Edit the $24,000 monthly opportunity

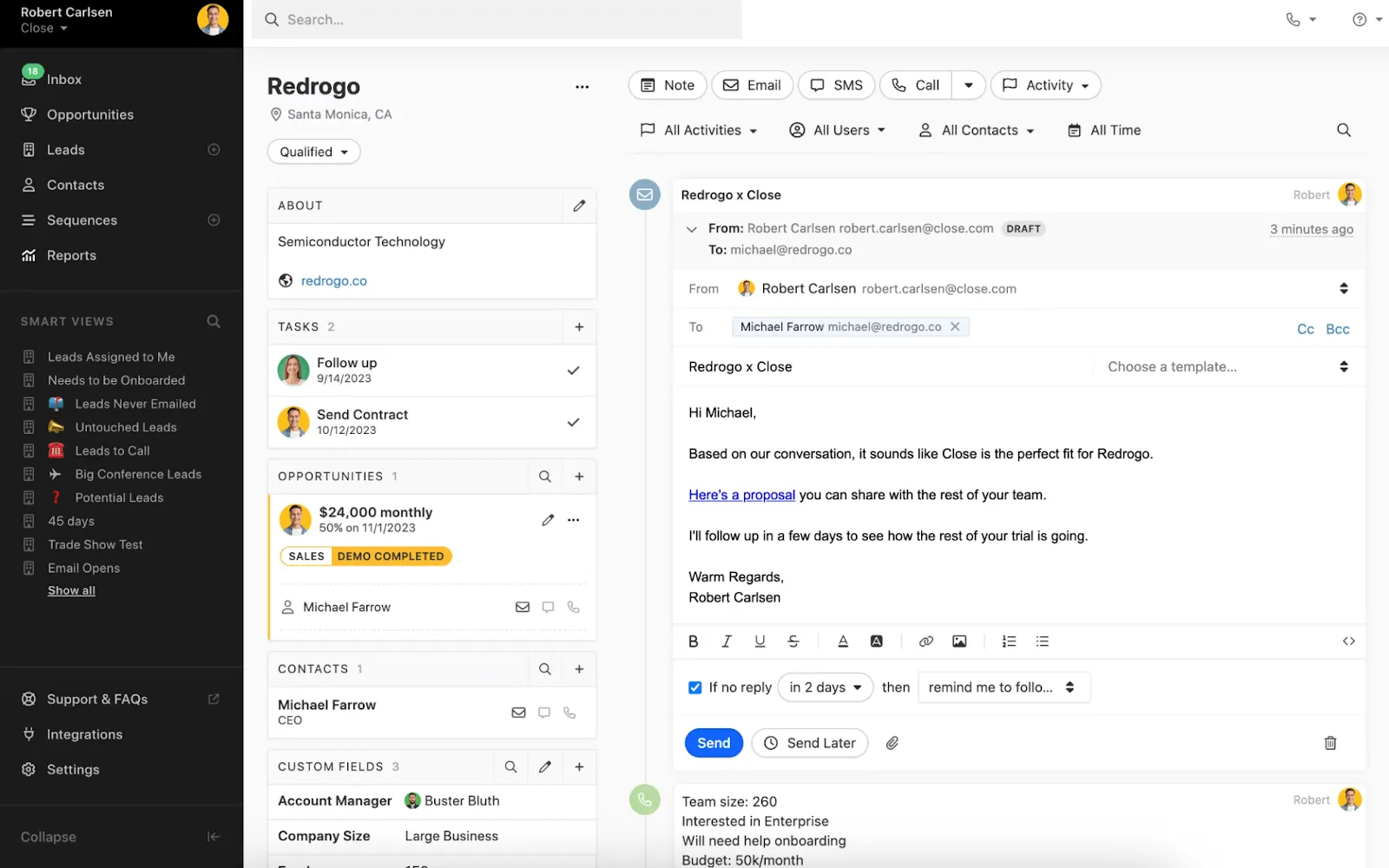548,520
